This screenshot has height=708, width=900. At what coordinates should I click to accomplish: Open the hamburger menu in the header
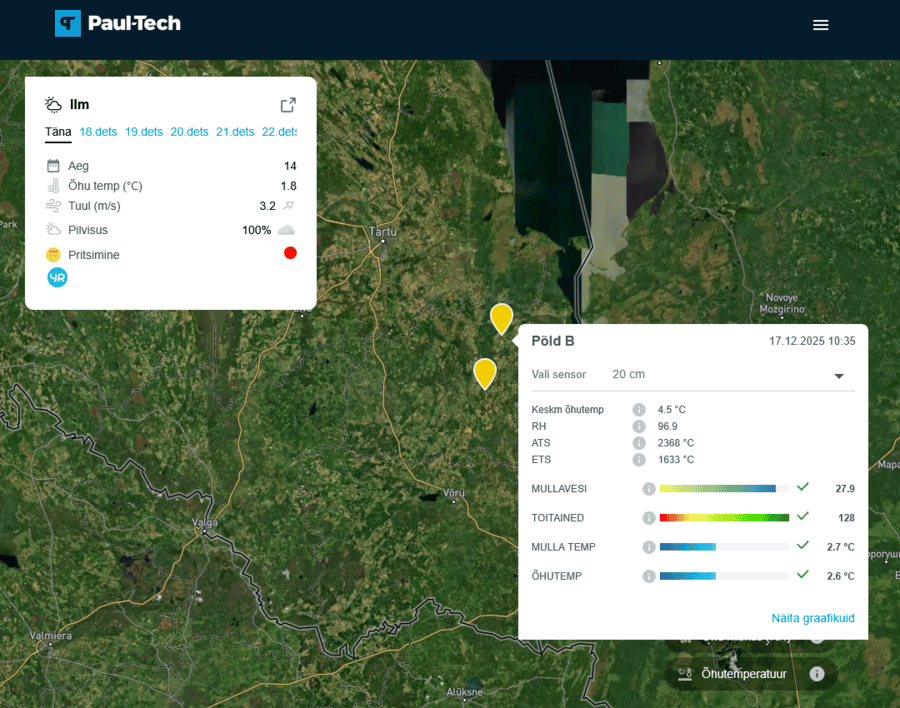(x=821, y=25)
